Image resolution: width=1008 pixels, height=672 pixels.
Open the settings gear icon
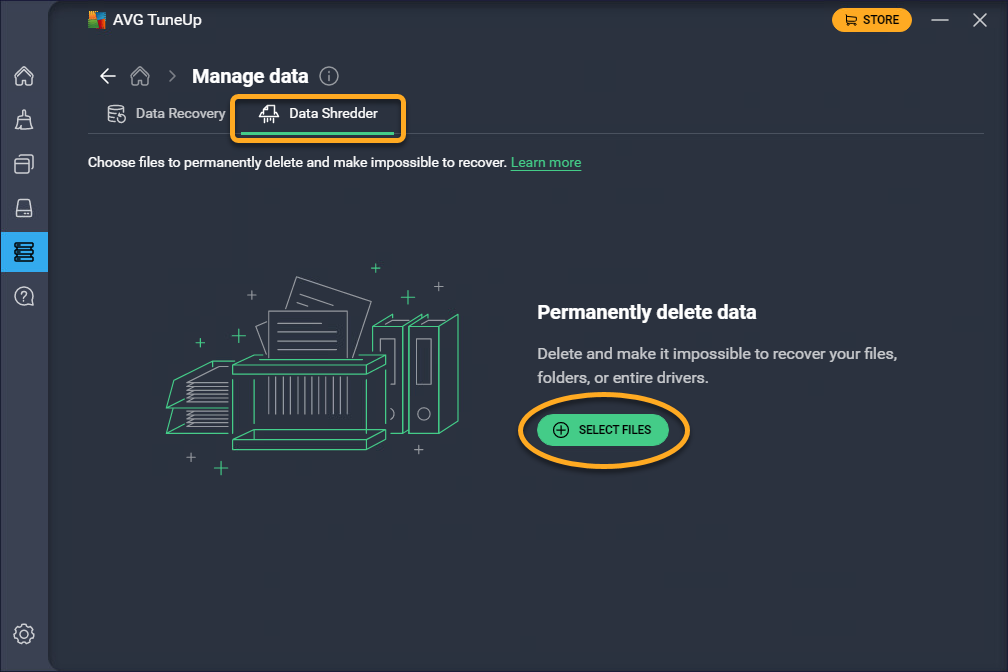point(24,634)
